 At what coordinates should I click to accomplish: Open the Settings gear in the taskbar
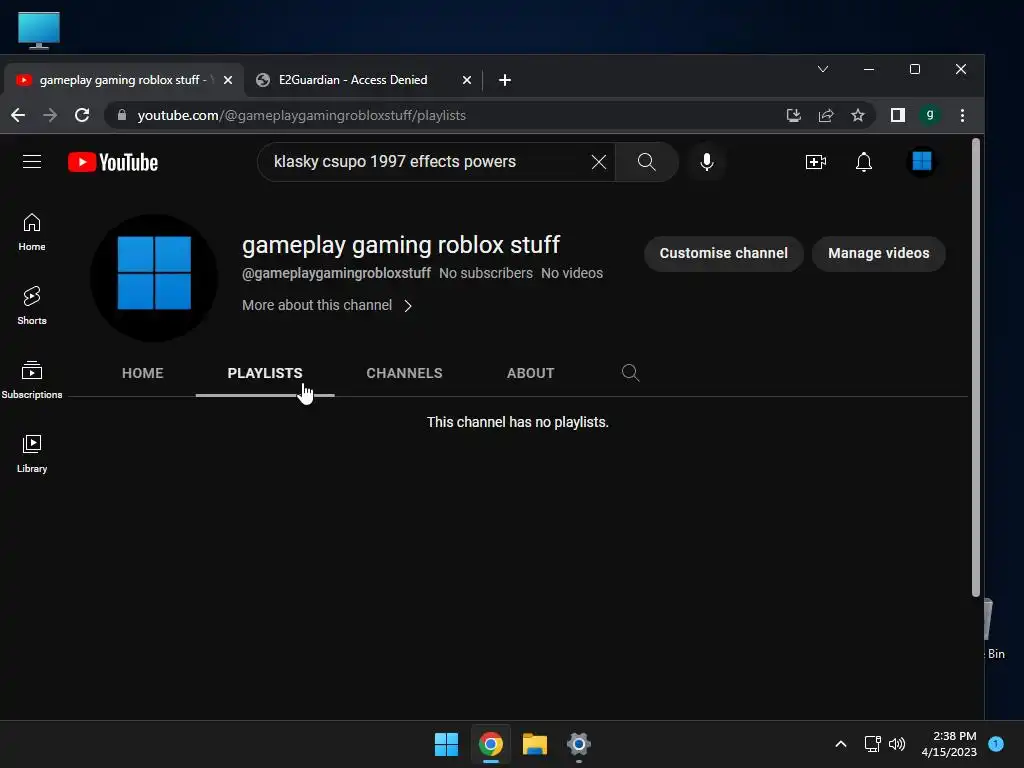[x=579, y=744]
